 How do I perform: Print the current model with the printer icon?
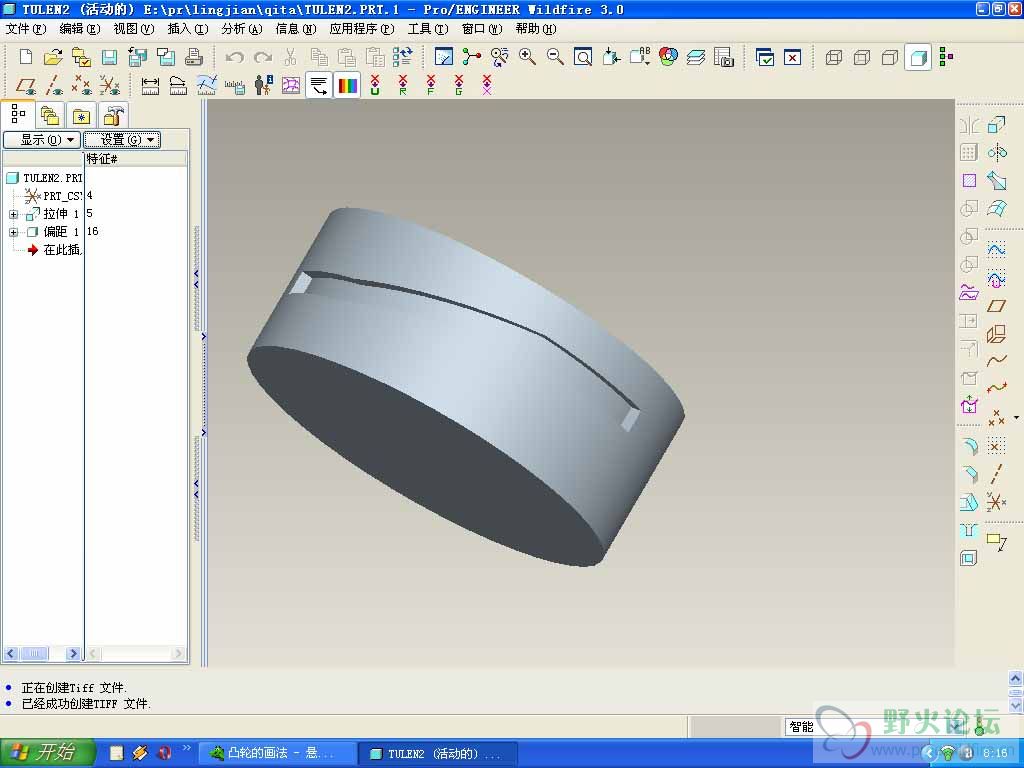coord(193,57)
